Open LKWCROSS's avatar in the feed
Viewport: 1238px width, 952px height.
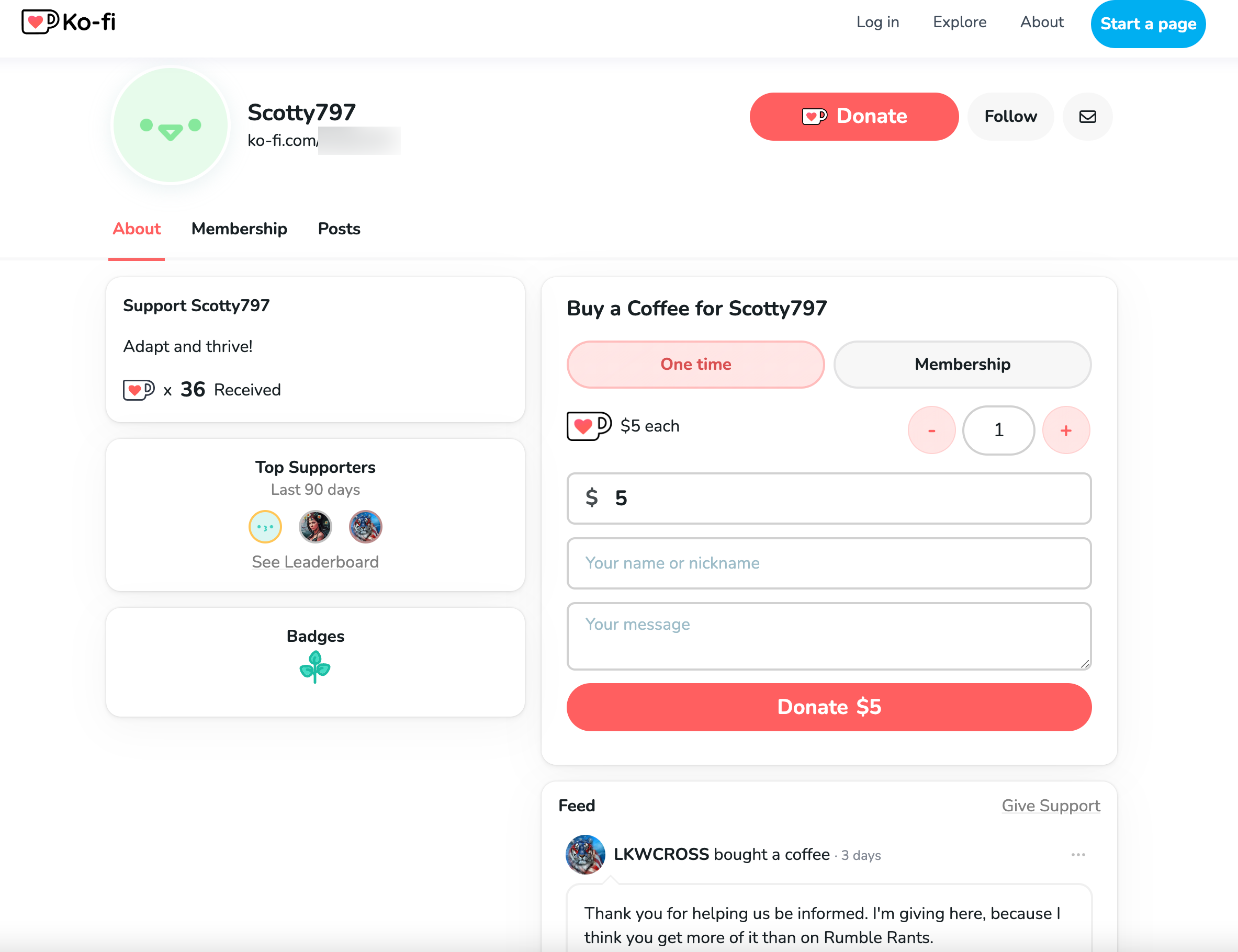[x=586, y=855]
